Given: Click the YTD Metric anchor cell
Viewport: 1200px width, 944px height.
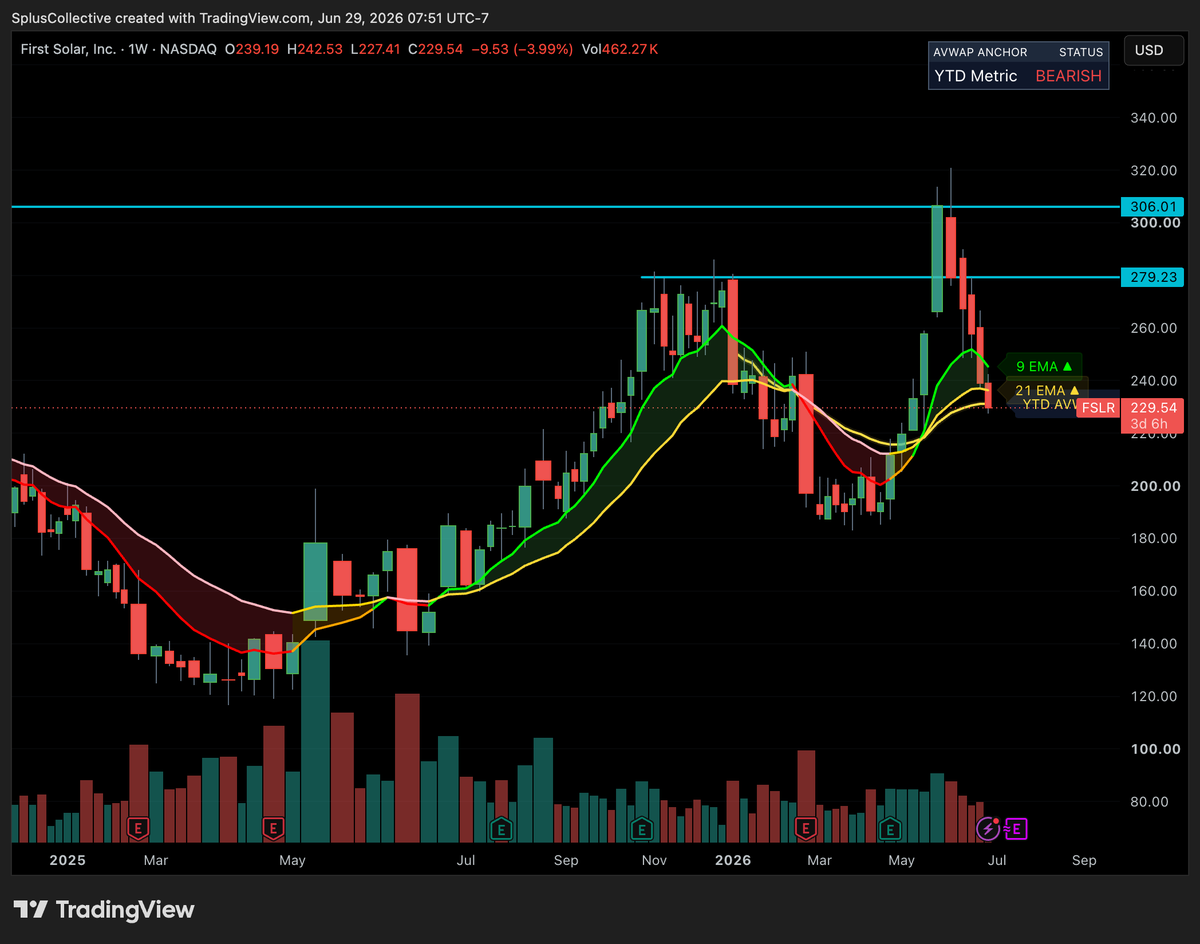Looking at the screenshot, I should pos(976,76).
